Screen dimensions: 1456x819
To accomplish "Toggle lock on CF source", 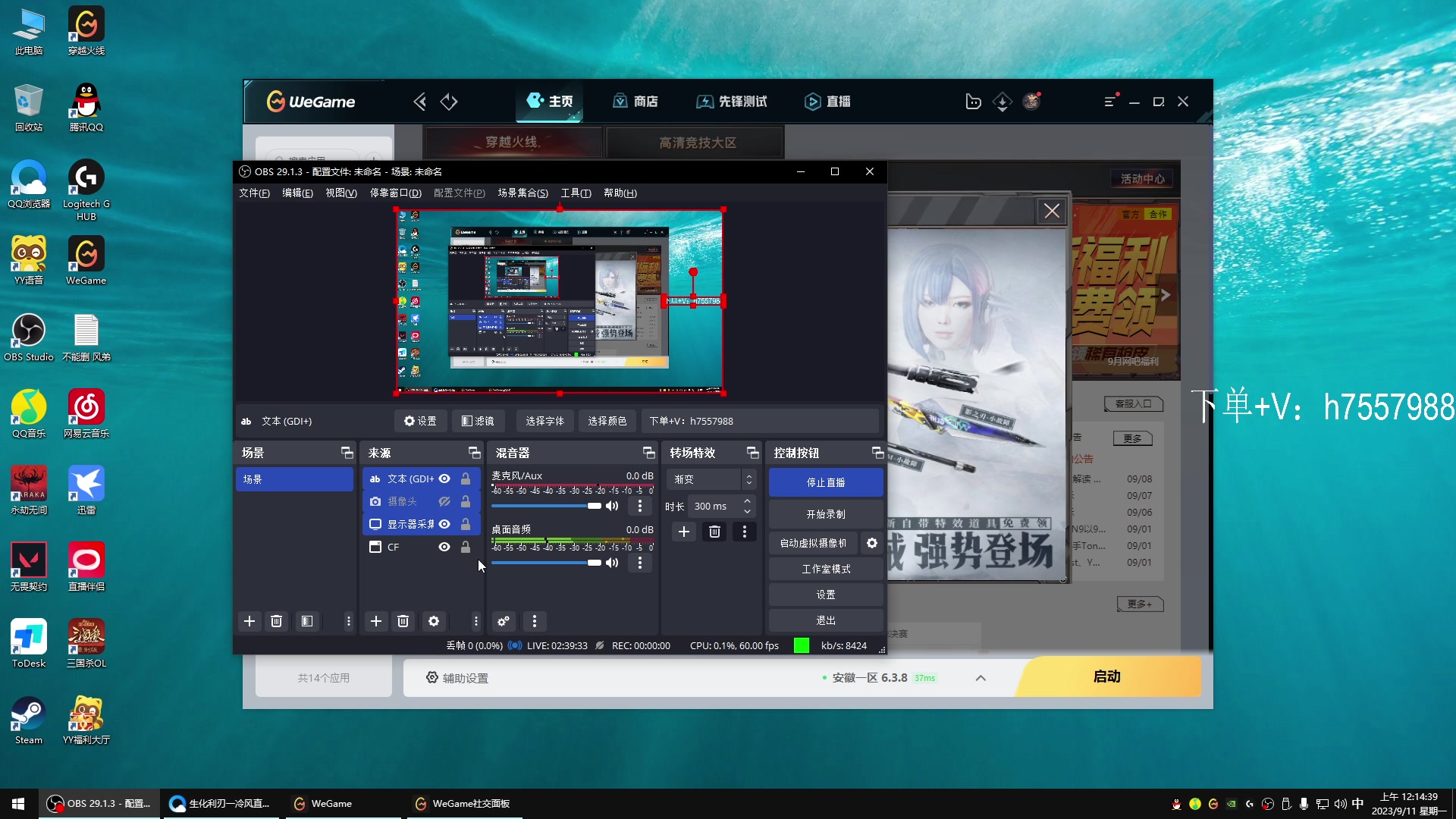I will [x=466, y=547].
